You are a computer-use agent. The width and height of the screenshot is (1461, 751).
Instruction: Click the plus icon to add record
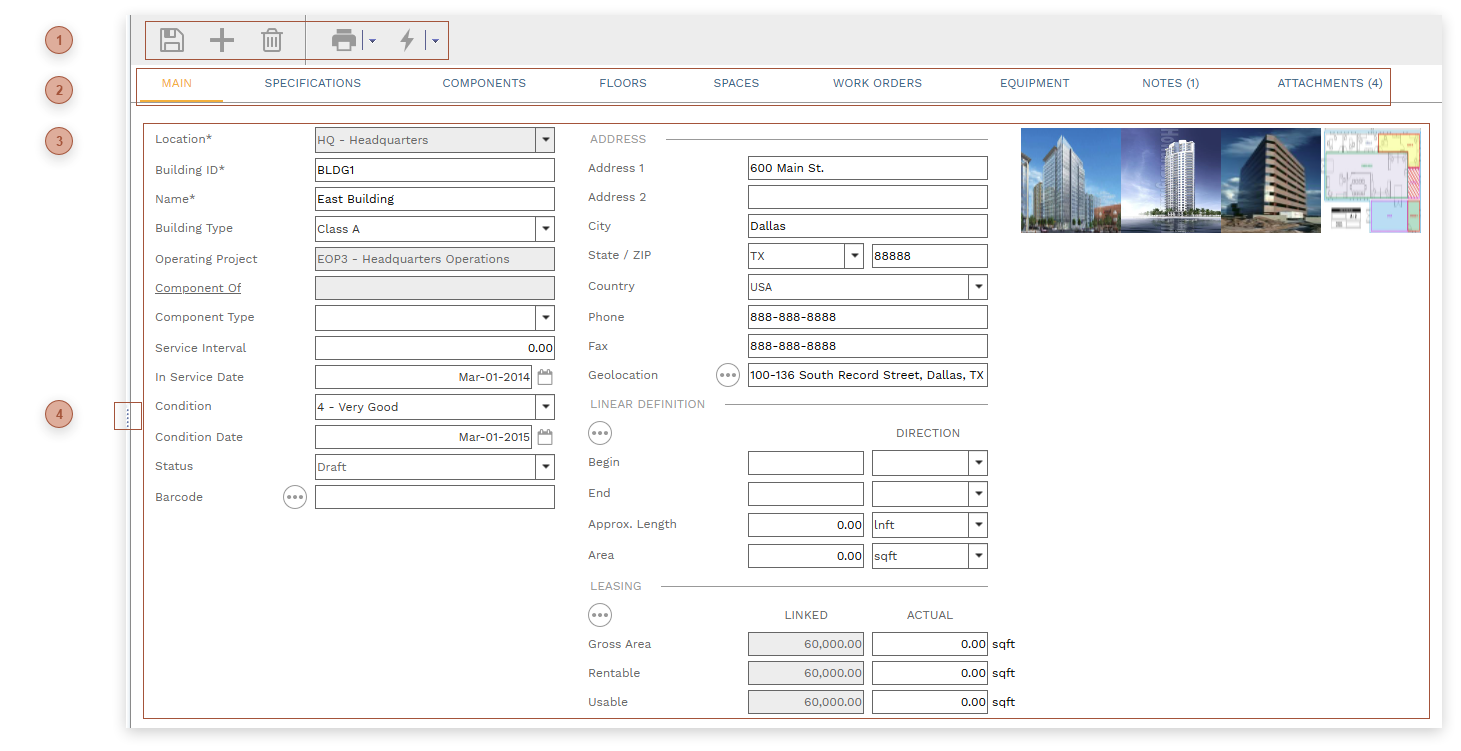[221, 40]
